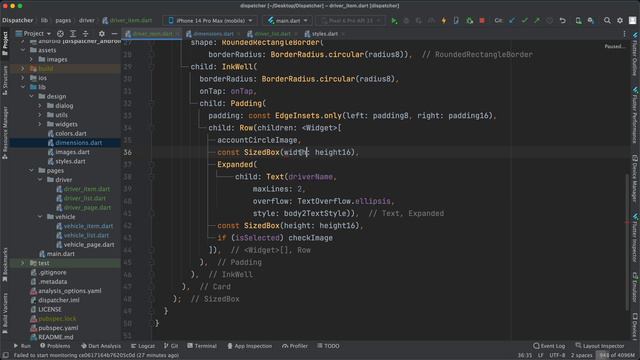Viewport: 640px width, 360px height.
Task: Open the Problems tool window
Action: pos(55,346)
